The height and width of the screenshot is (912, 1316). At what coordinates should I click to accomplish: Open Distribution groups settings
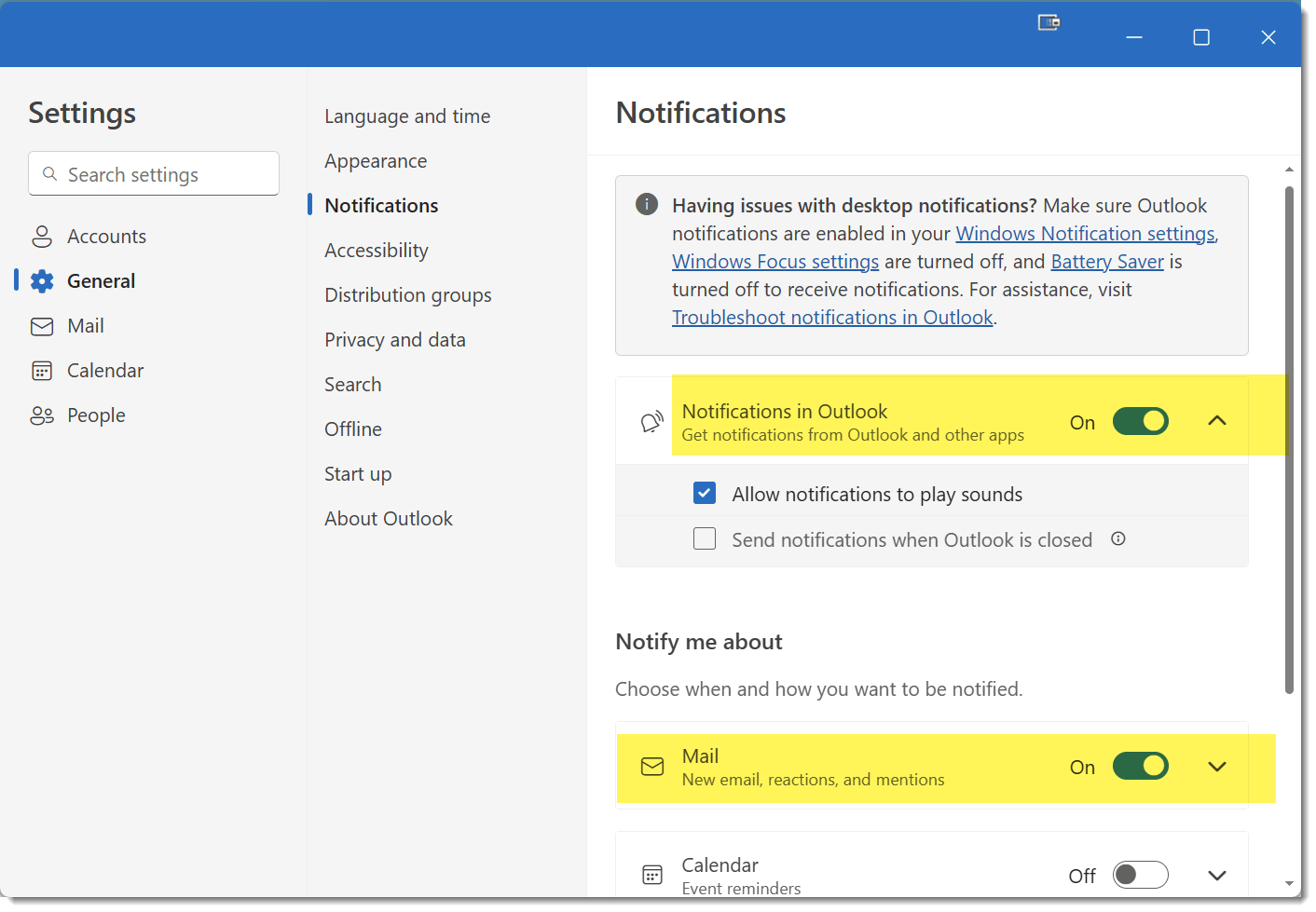click(x=408, y=295)
